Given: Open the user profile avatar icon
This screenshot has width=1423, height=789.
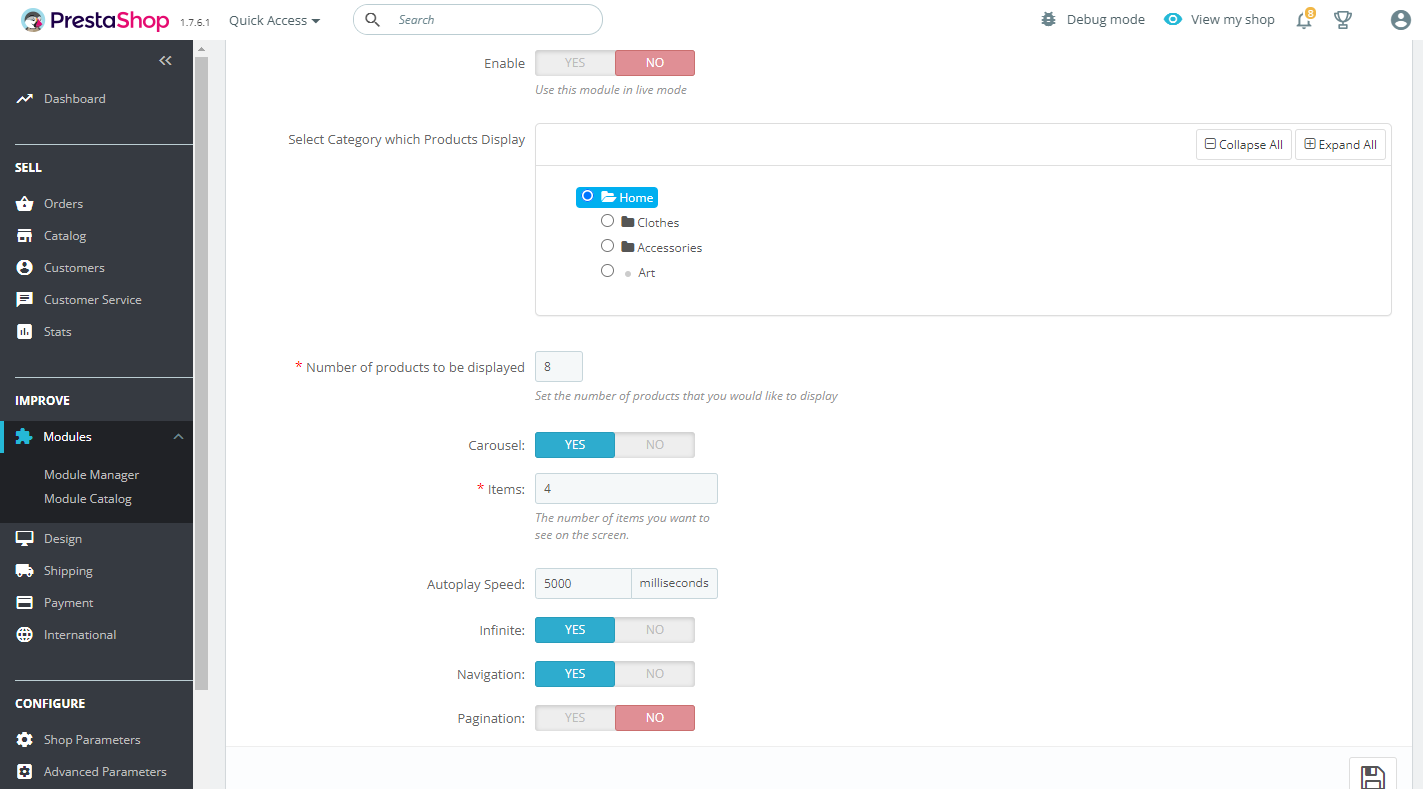Looking at the screenshot, I should (x=1401, y=20).
